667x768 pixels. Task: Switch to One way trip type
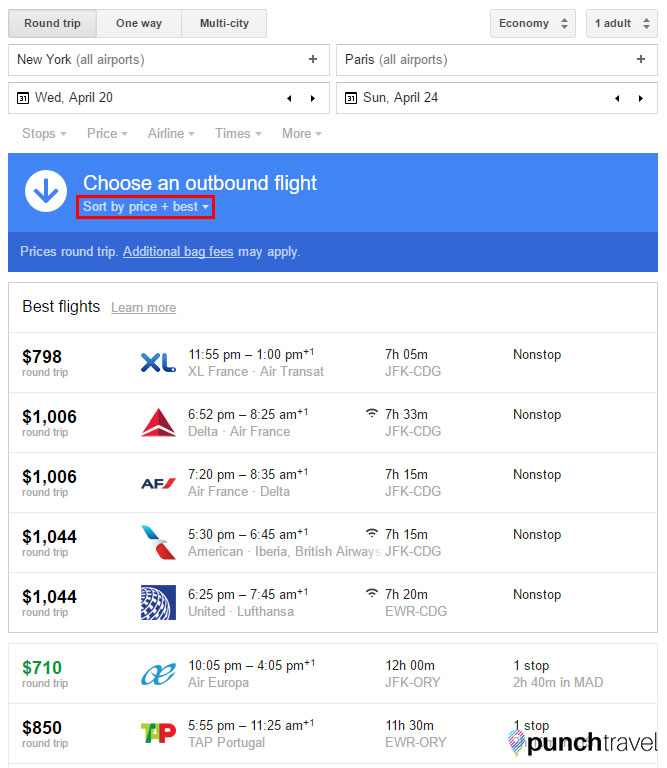(x=139, y=23)
